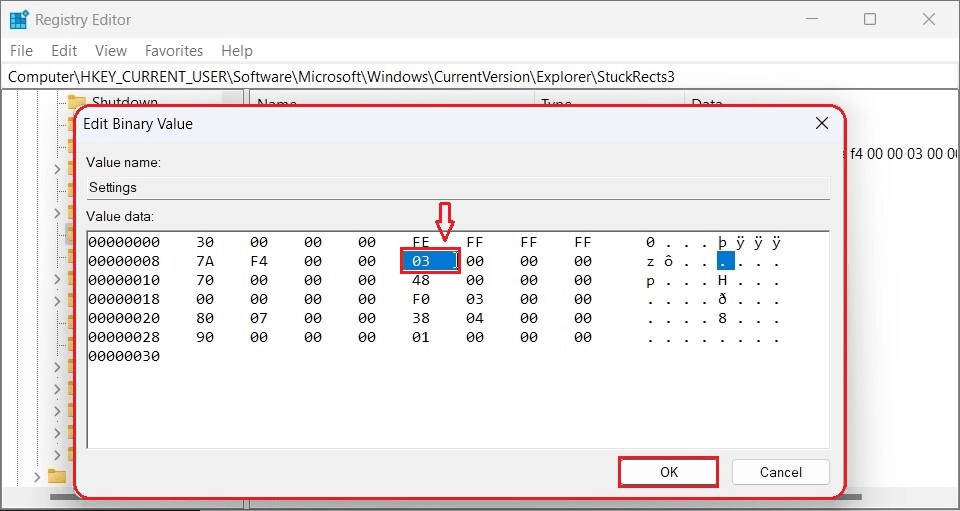The image size is (960, 511).
Task: Confirm with the OK button
Action: [x=669, y=472]
